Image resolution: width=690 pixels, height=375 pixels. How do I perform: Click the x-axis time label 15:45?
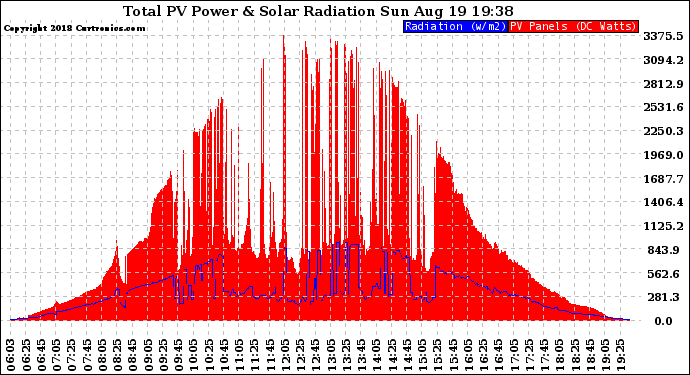452,355
